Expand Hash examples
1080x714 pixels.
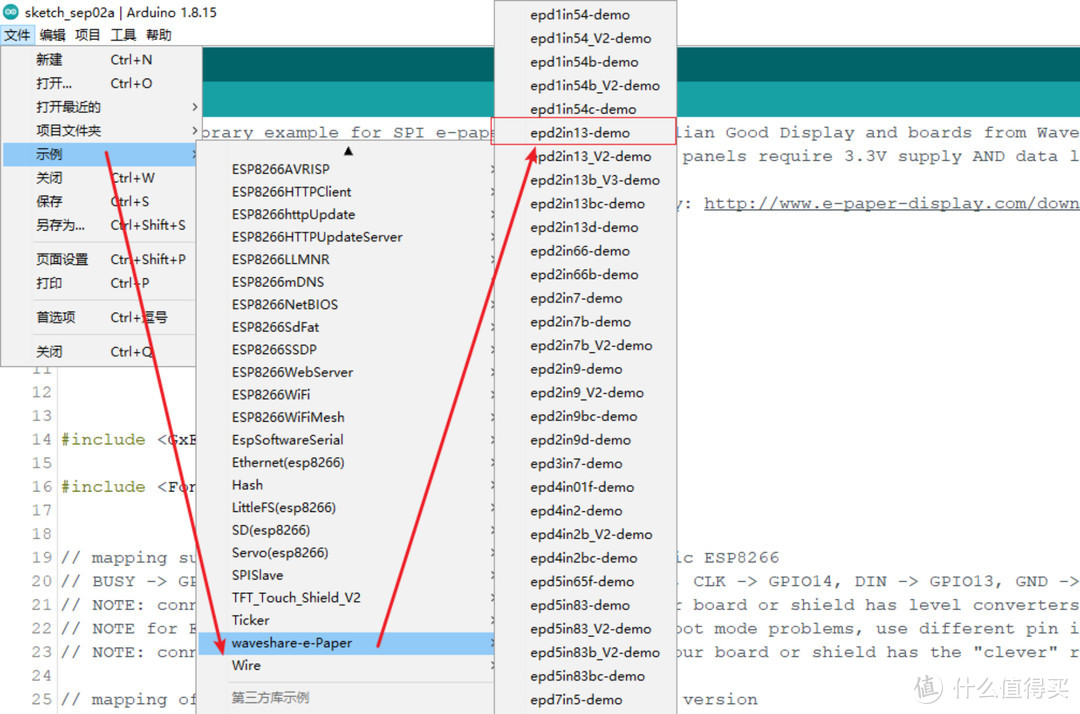coord(346,485)
